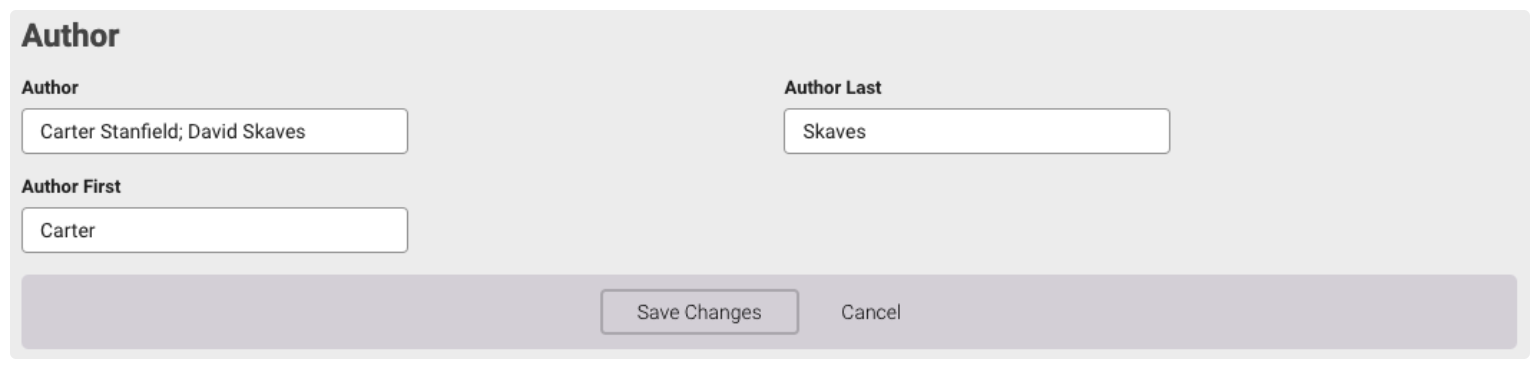Focus the Author Last input field
1540x374 pixels.
point(977,131)
